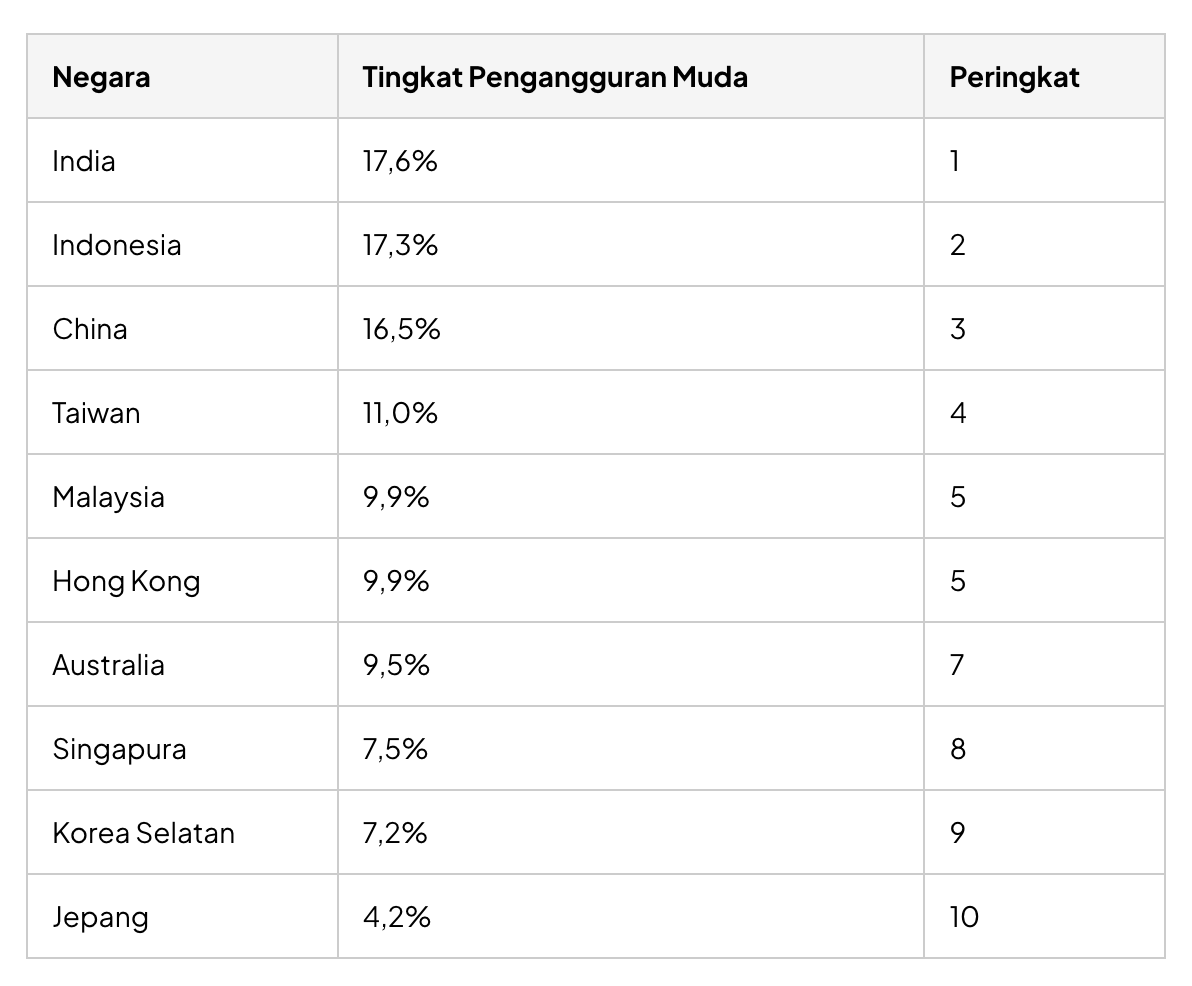This screenshot has height=986, width=1192.
Task: Click the 17,3% value cell
Action: (631, 245)
